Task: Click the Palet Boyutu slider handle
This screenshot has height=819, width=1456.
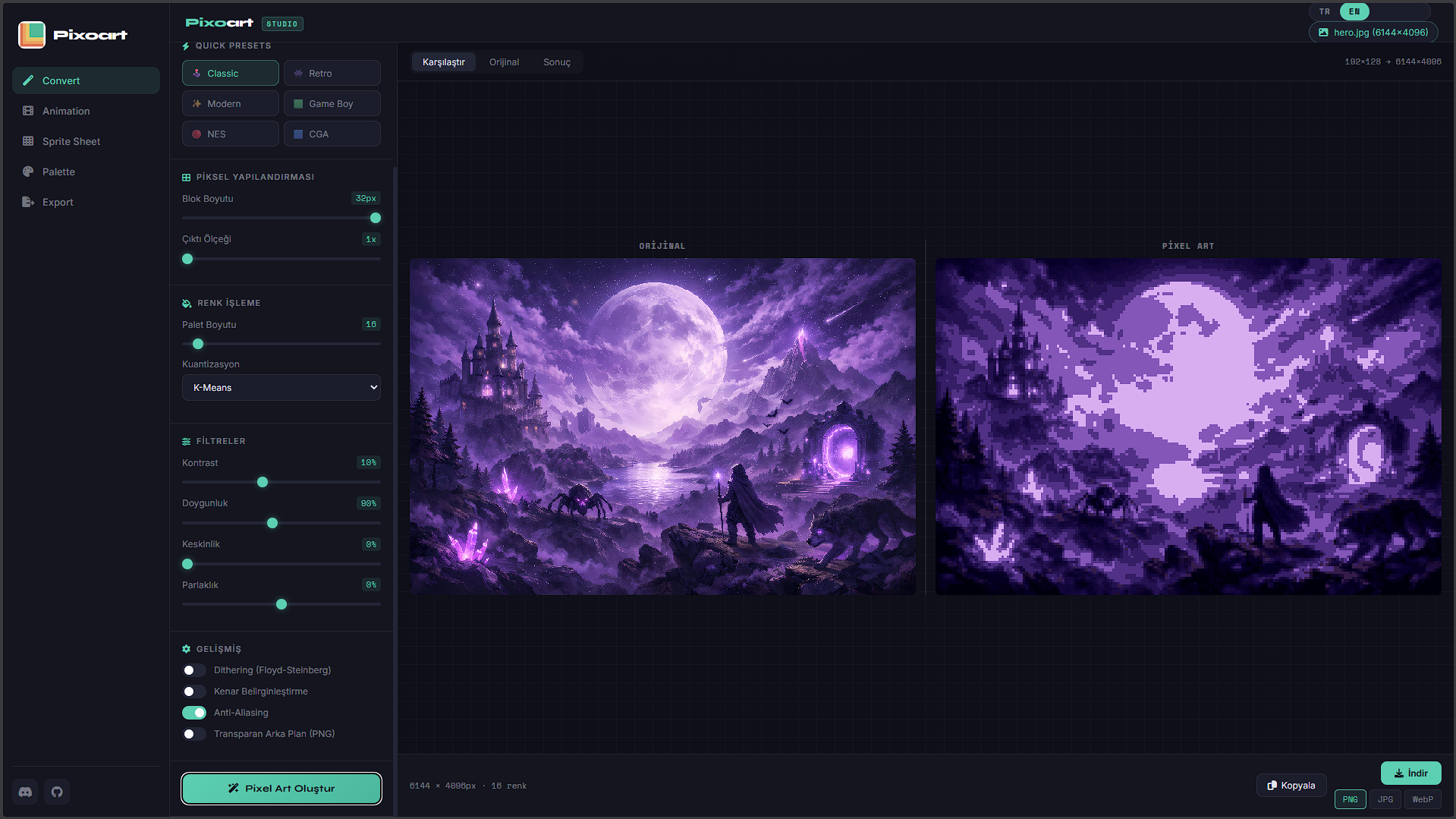Action: 198,344
